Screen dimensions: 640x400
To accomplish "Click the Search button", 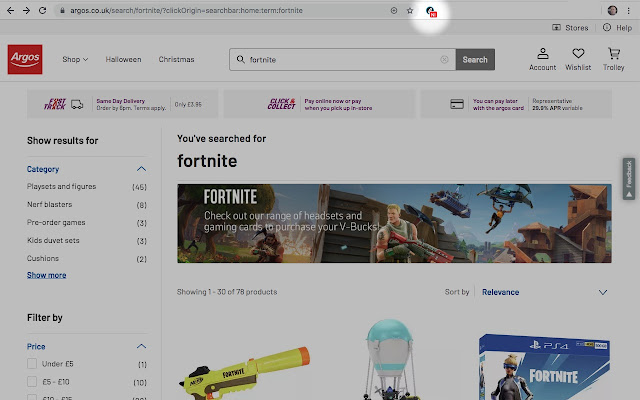I will click(x=475, y=60).
